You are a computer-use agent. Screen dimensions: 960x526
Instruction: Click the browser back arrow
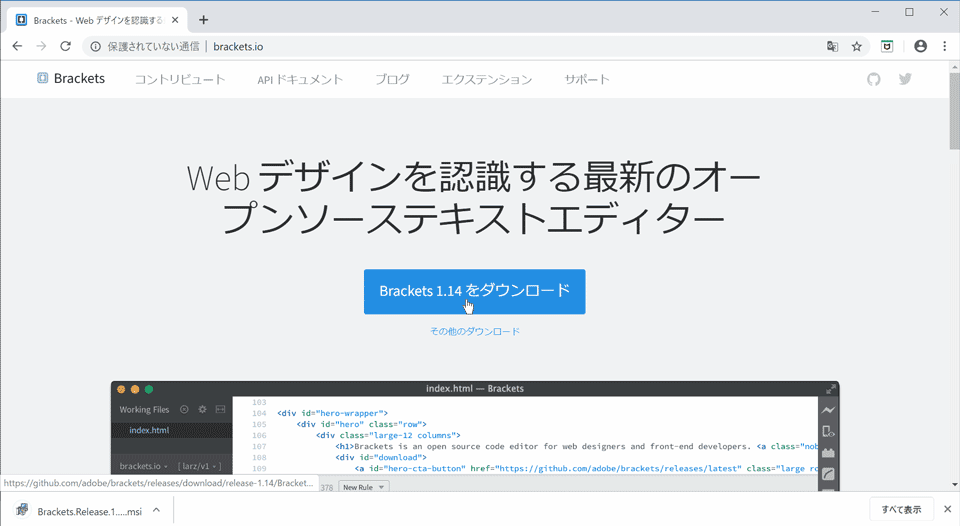(x=17, y=47)
